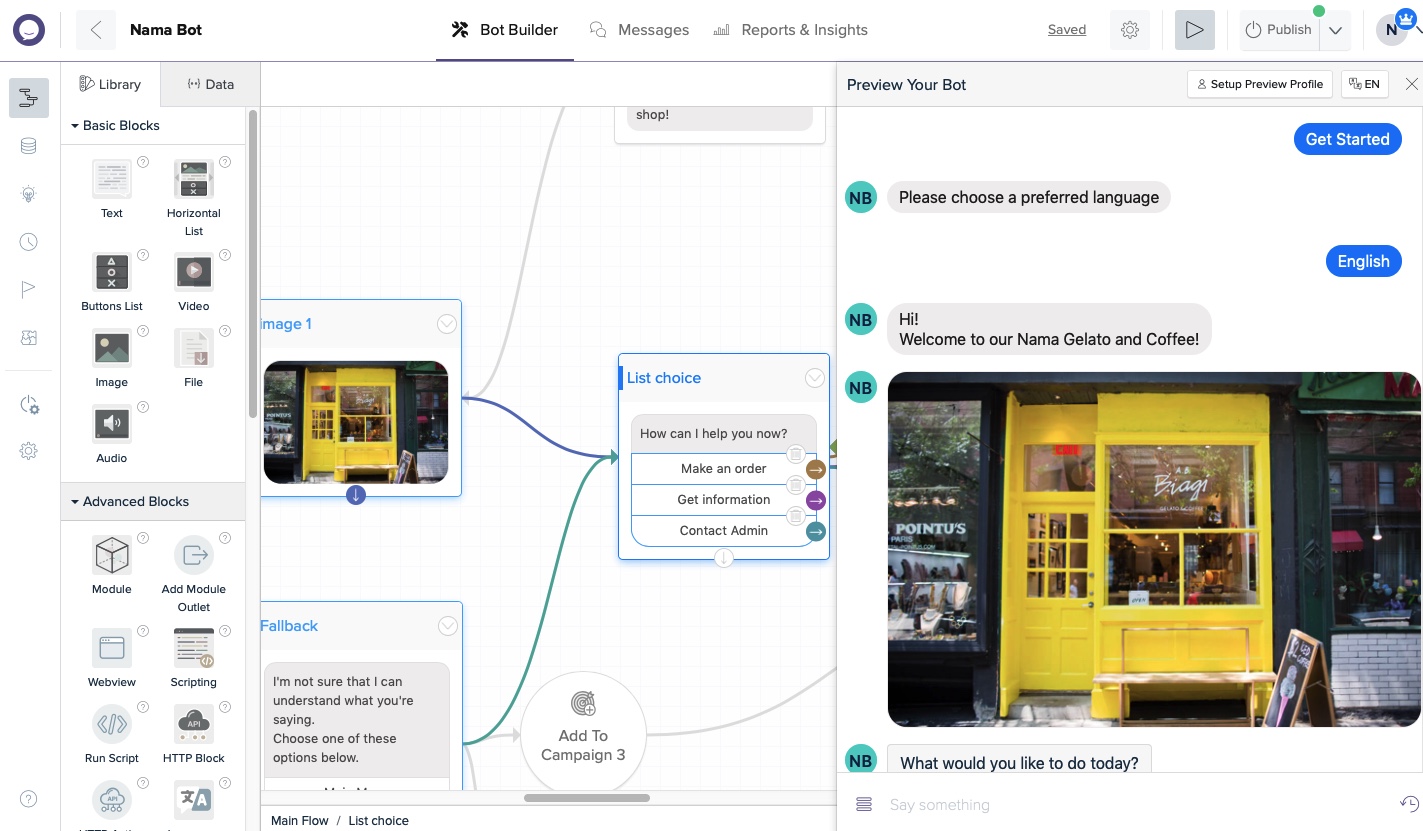Image resolution: width=1423 pixels, height=831 pixels.
Task: Open the Publish dropdown arrow
Action: [1336, 31]
